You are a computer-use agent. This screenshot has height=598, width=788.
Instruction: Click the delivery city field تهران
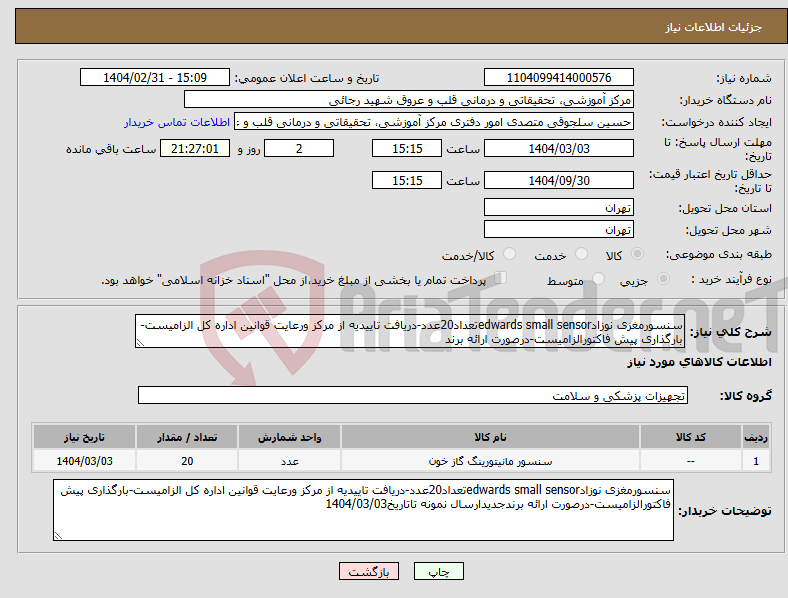tap(559, 229)
